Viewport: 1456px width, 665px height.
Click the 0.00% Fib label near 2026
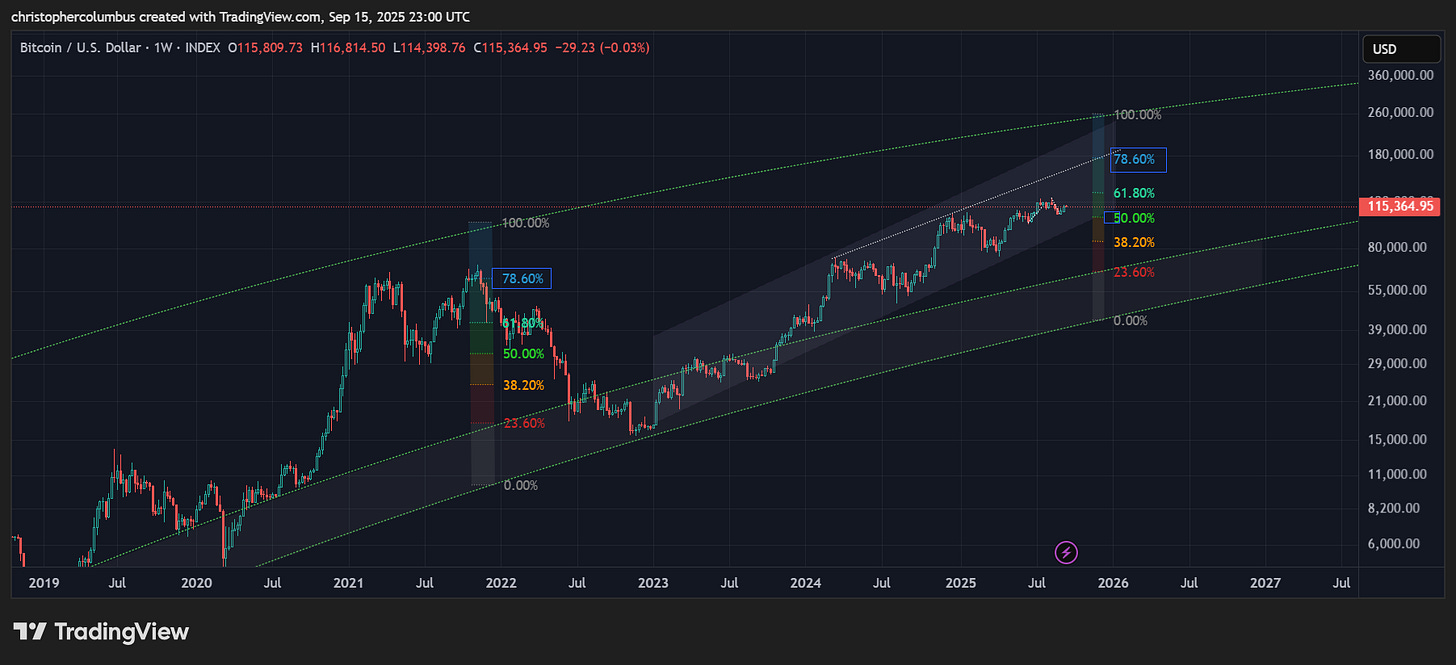pyautogui.click(x=1130, y=321)
